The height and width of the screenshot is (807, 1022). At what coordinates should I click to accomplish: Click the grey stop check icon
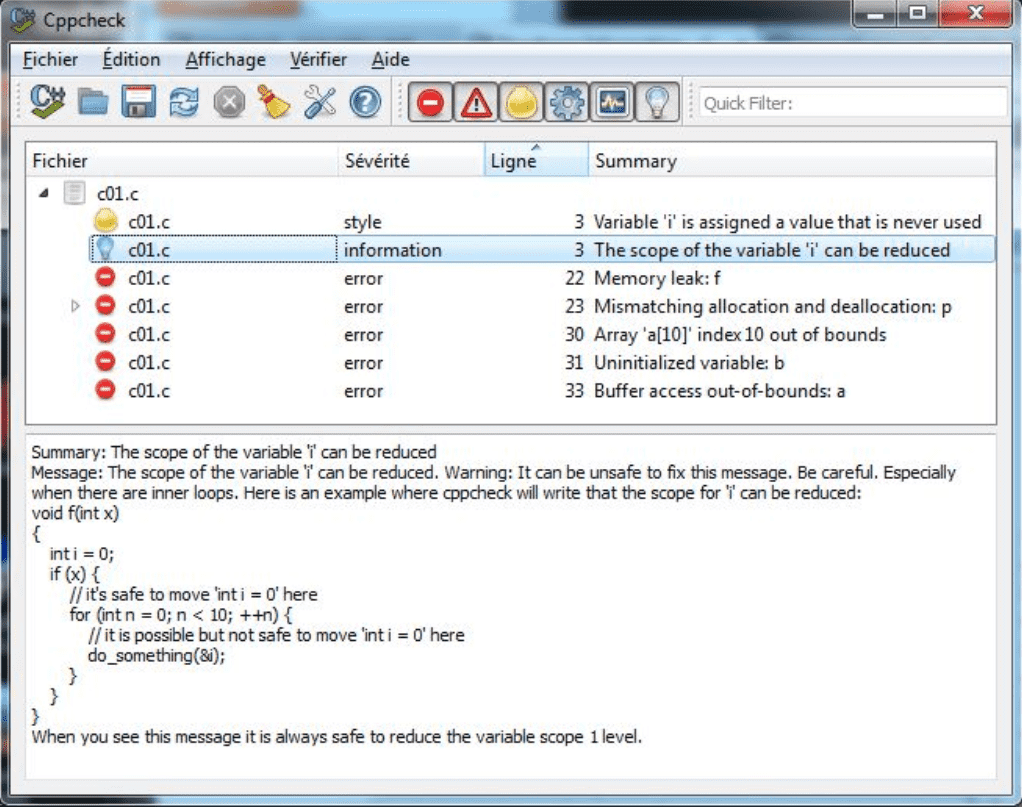click(x=229, y=102)
